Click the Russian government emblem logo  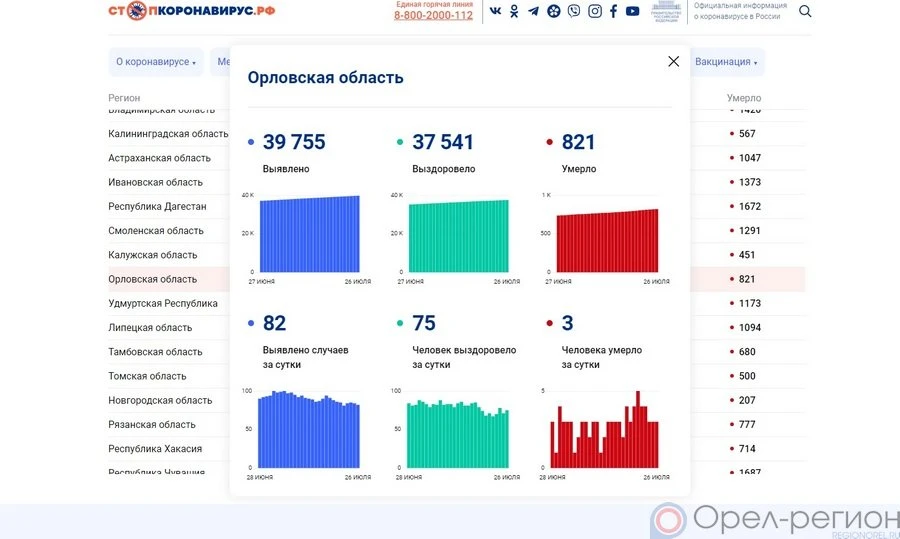click(x=665, y=12)
